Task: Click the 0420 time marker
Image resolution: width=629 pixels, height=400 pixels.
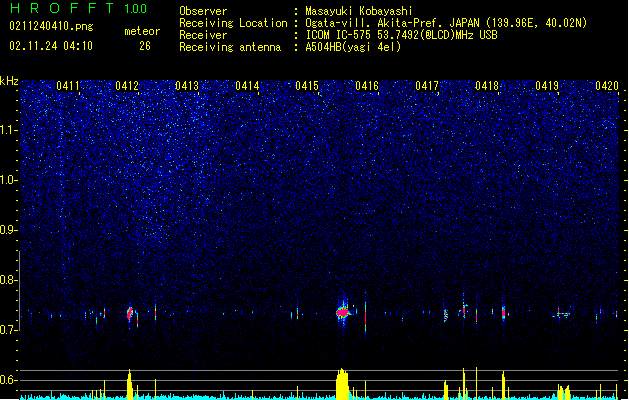Action: tap(607, 86)
